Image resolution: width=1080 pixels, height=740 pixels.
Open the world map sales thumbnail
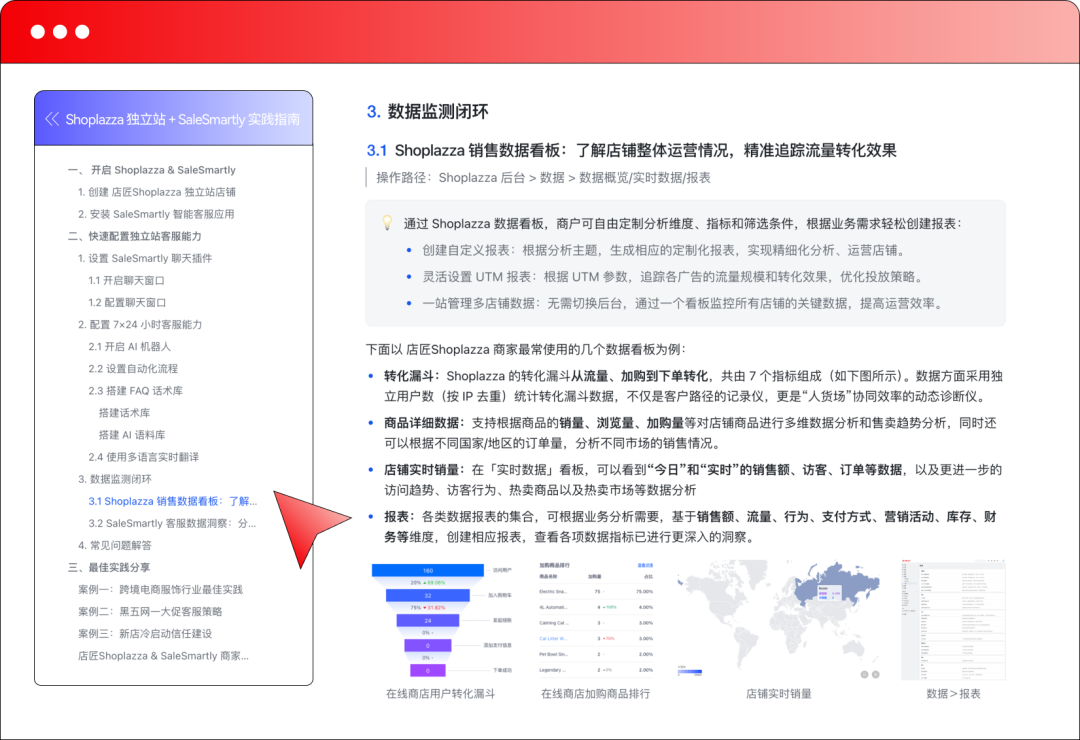pyautogui.click(x=778, y=620)
